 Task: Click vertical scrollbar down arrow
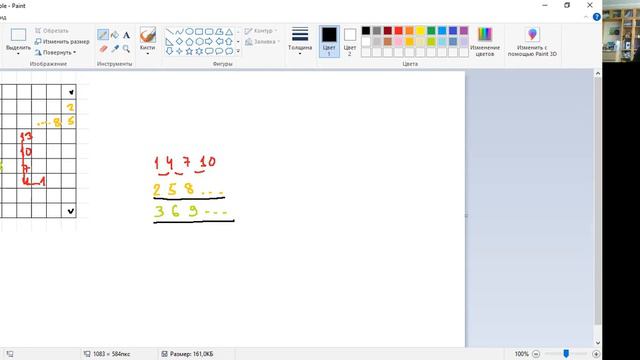pyautogui.click(x=598, y=343)
